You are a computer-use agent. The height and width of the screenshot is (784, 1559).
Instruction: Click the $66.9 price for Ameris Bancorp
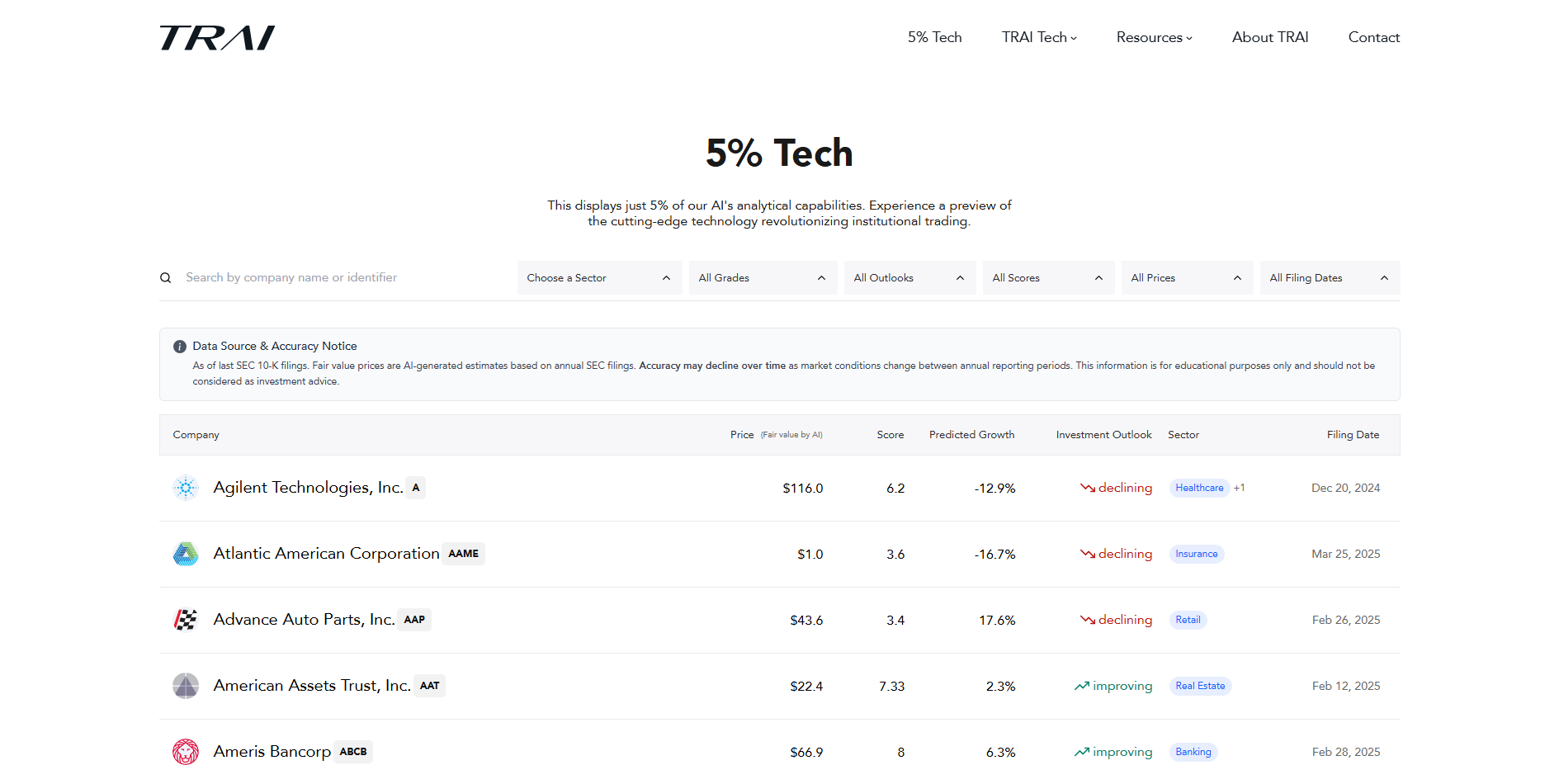point(806,753)
